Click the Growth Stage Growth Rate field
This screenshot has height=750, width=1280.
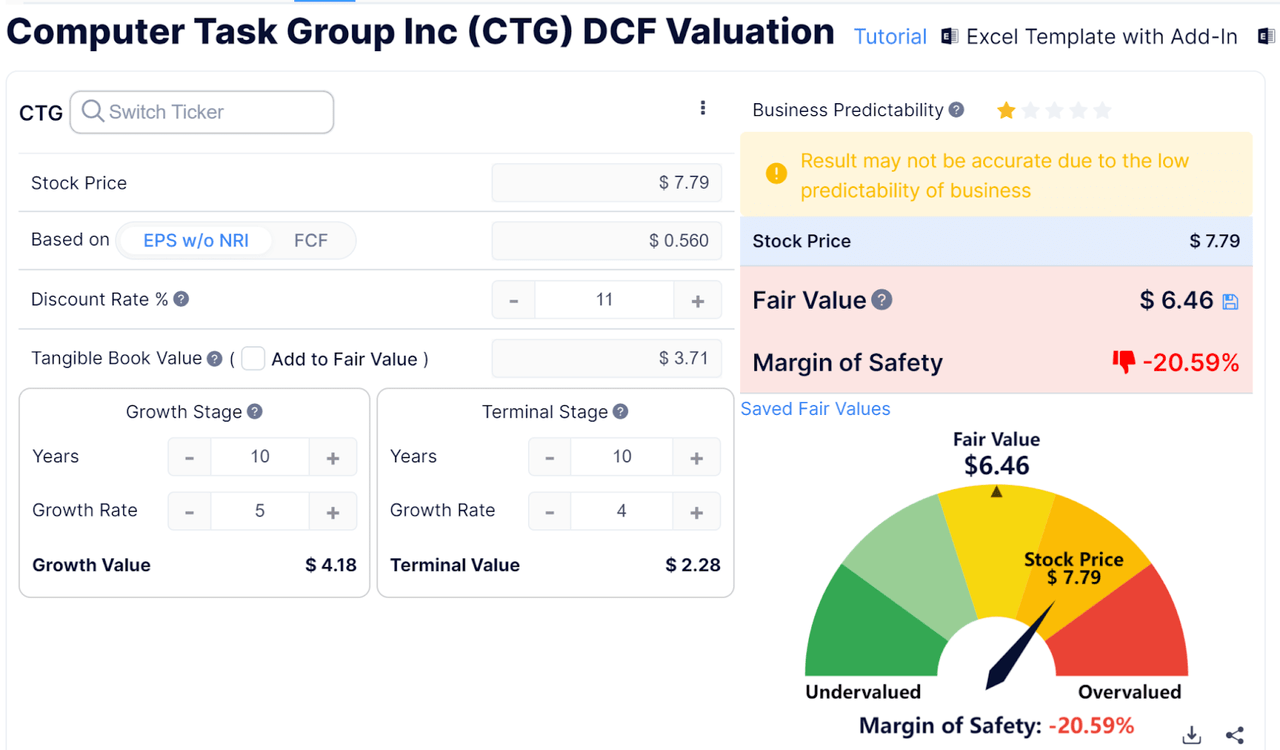(260, 511)
